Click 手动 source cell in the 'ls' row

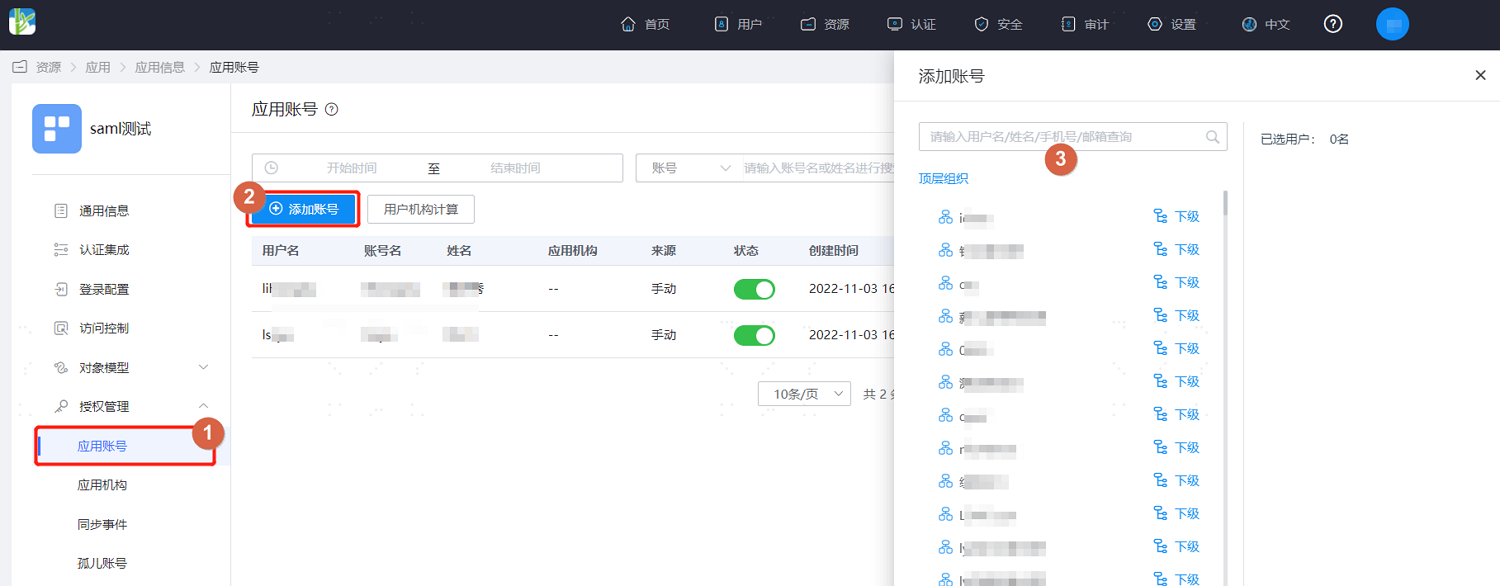(664, 335)
